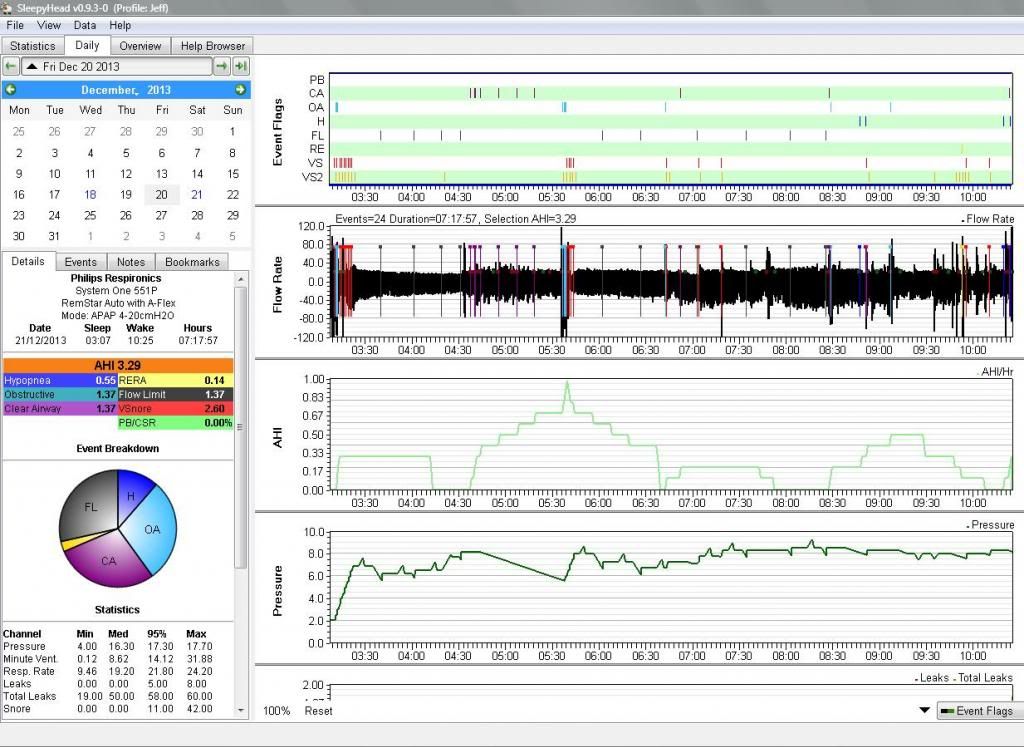Click the red VSnore index row

click(x=175, y=409)
